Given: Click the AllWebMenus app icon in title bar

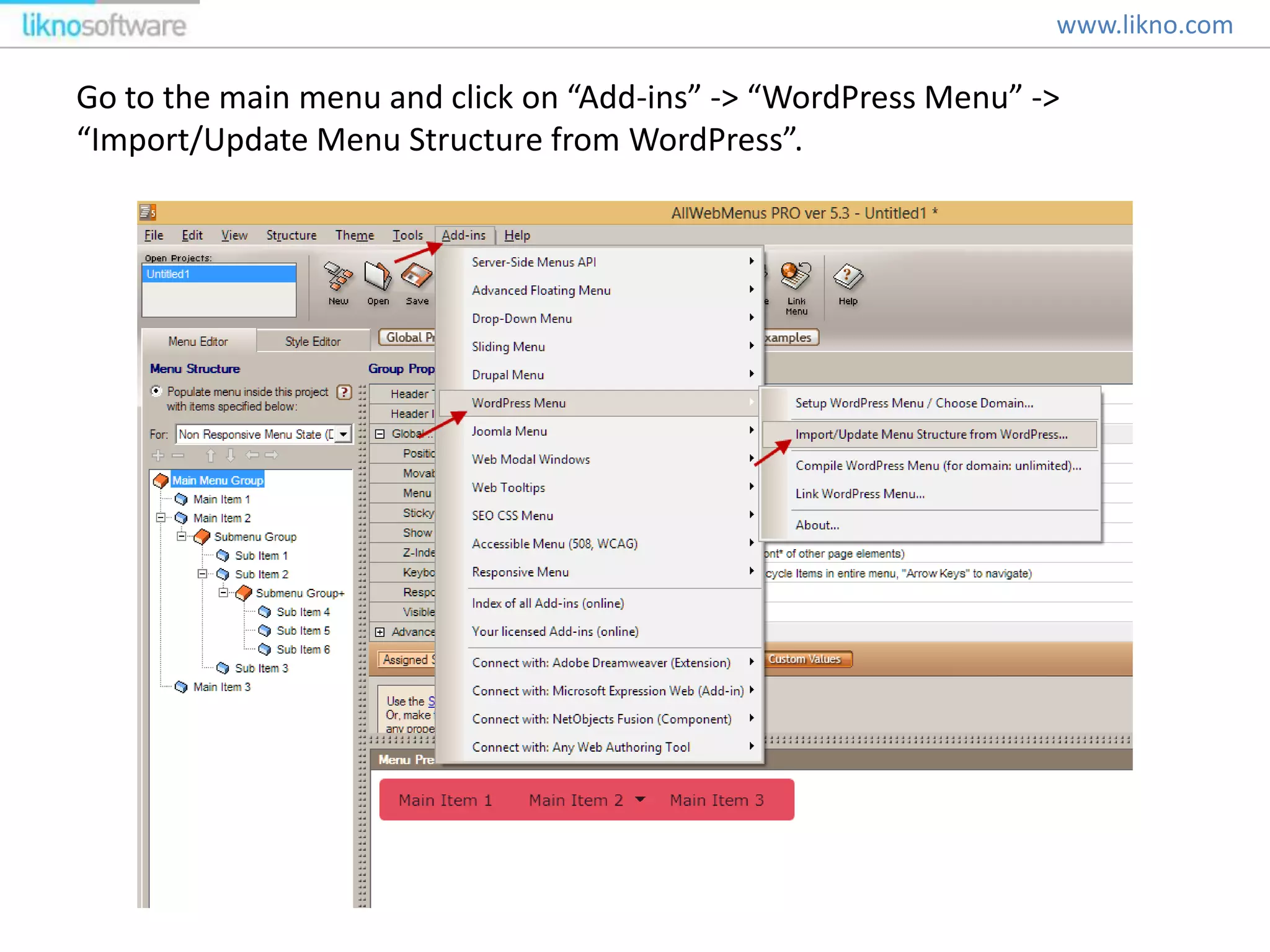Looking at the screenshot, I should pyautogui.click(x=148, y=213).
